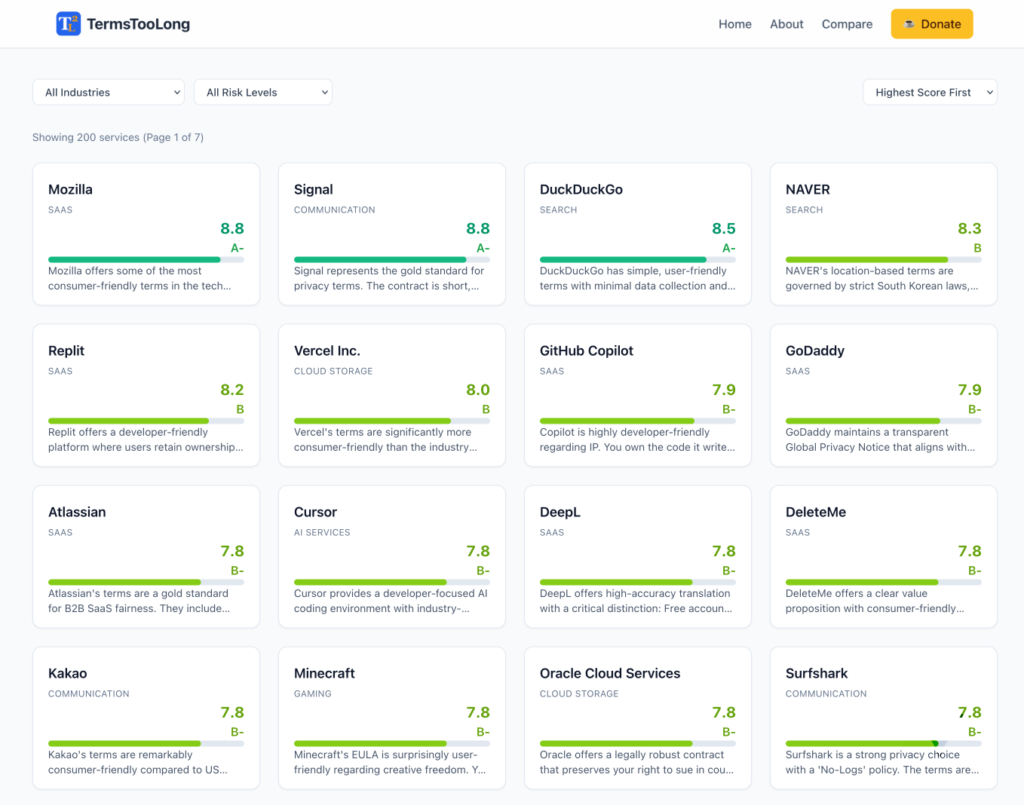Navigate to Compare in the header
This screenshot has height=805, width=1024.
point(847,24)
